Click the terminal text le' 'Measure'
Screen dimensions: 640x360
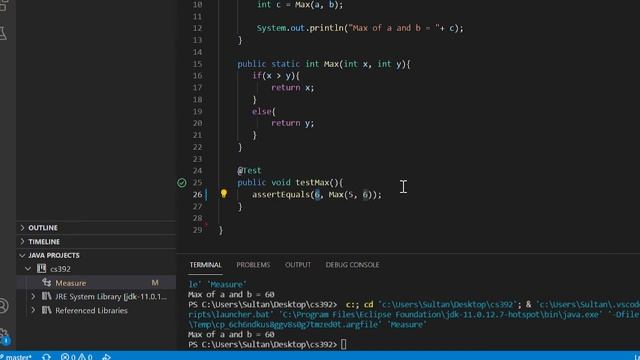coord(217,284)
